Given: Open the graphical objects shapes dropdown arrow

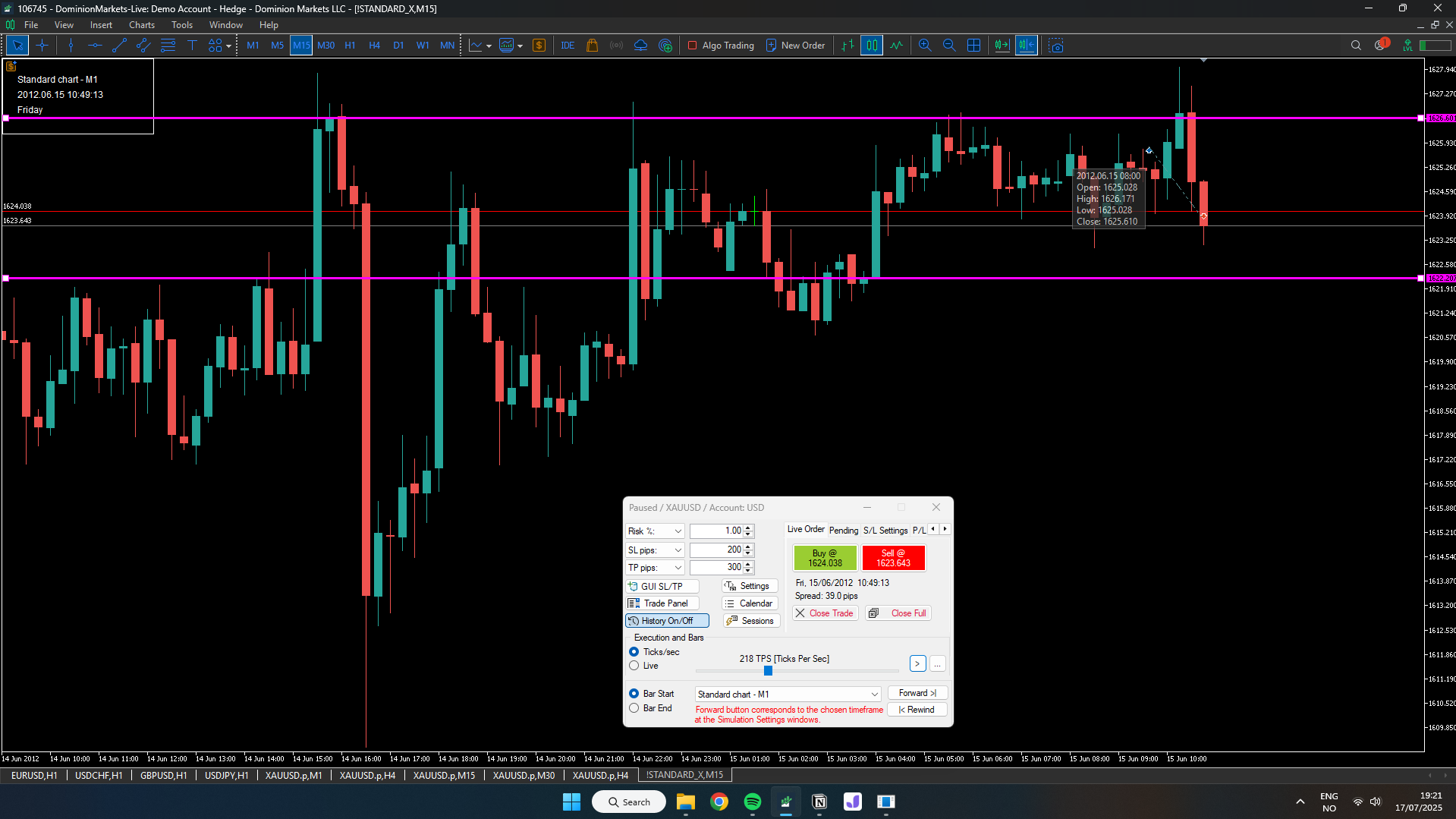Looking at the screenshot, I should [x=228, y=46].
